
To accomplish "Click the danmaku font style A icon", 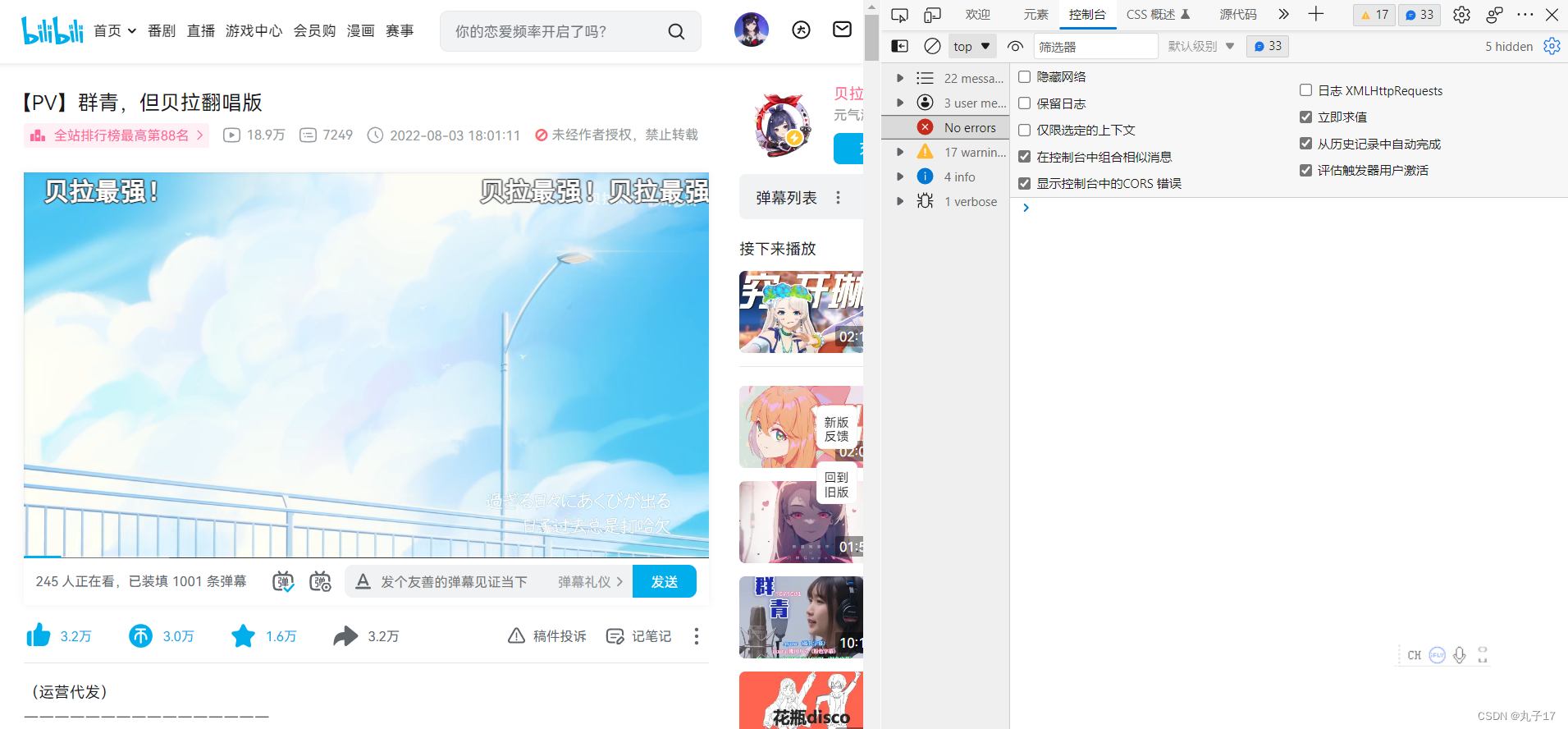I will (363, 581).
